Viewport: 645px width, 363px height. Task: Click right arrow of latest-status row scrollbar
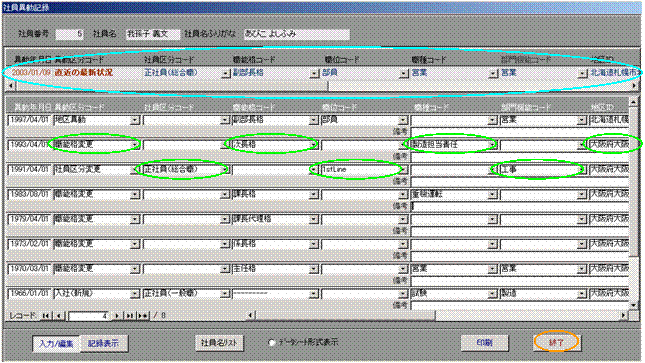click(x=634, y=86)
